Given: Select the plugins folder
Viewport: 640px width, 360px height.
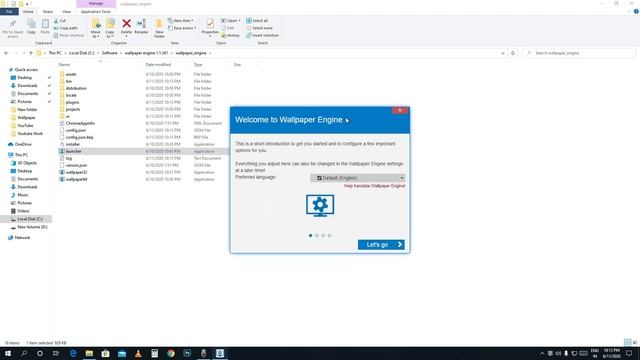Looking at the screenshot, I should tap(72, 102).
